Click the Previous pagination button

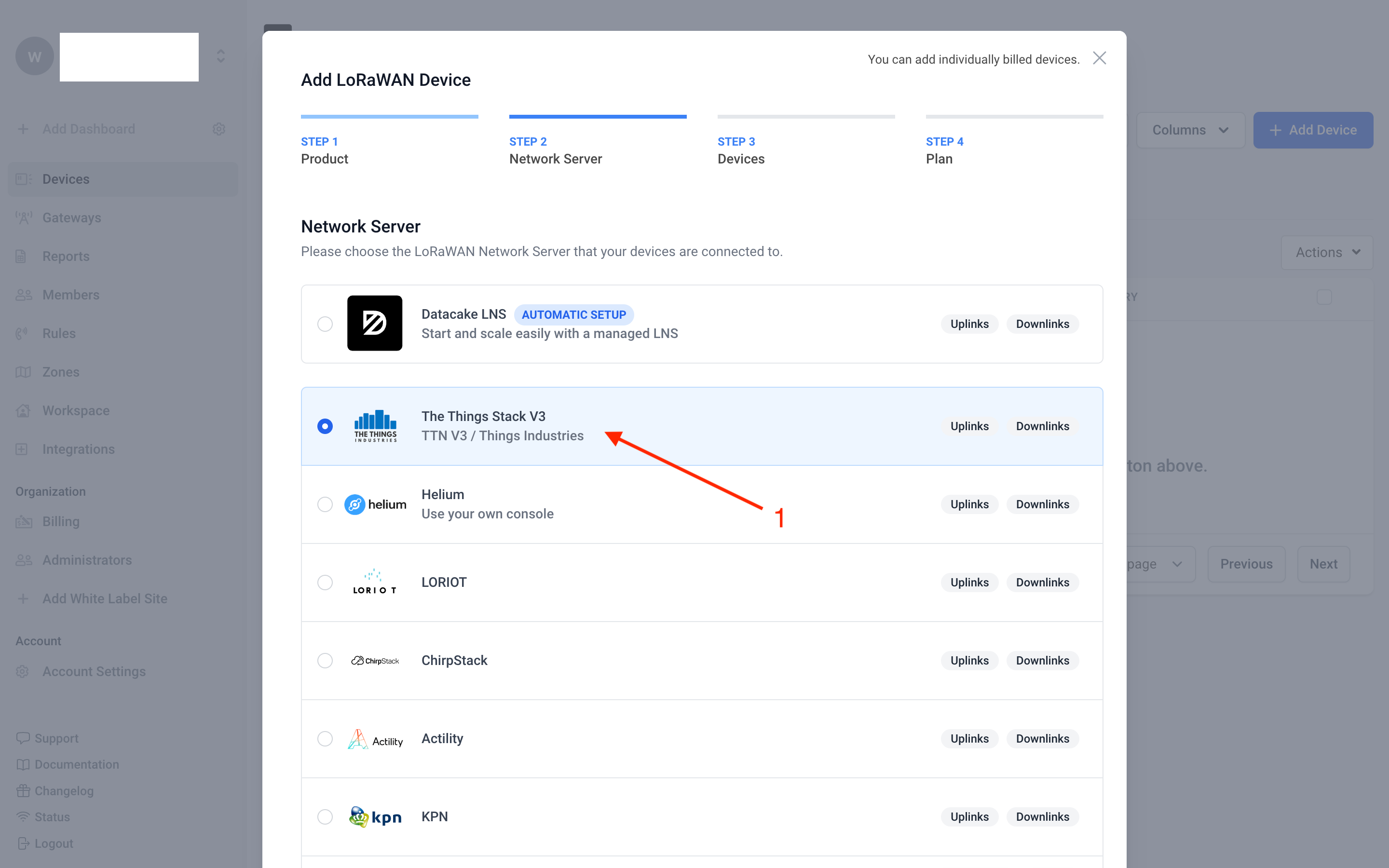click(x=1246, y=564)
